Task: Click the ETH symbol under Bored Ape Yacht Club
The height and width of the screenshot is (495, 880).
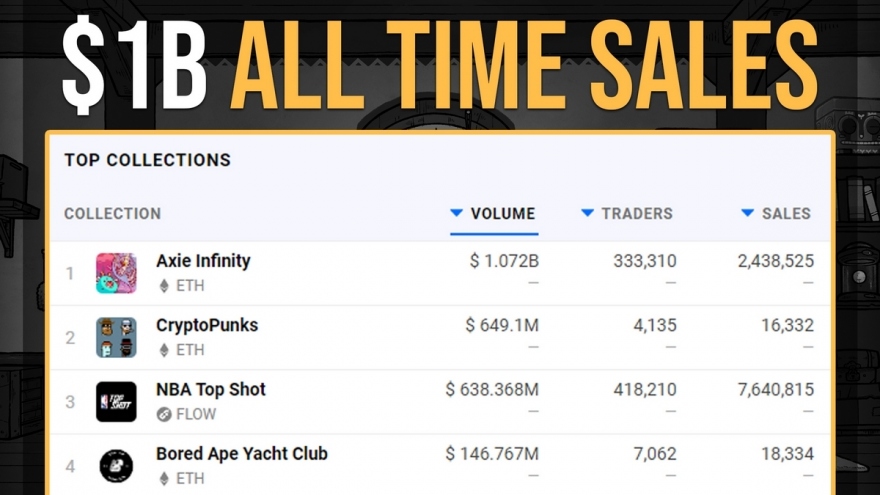Action: coord(165,478)
